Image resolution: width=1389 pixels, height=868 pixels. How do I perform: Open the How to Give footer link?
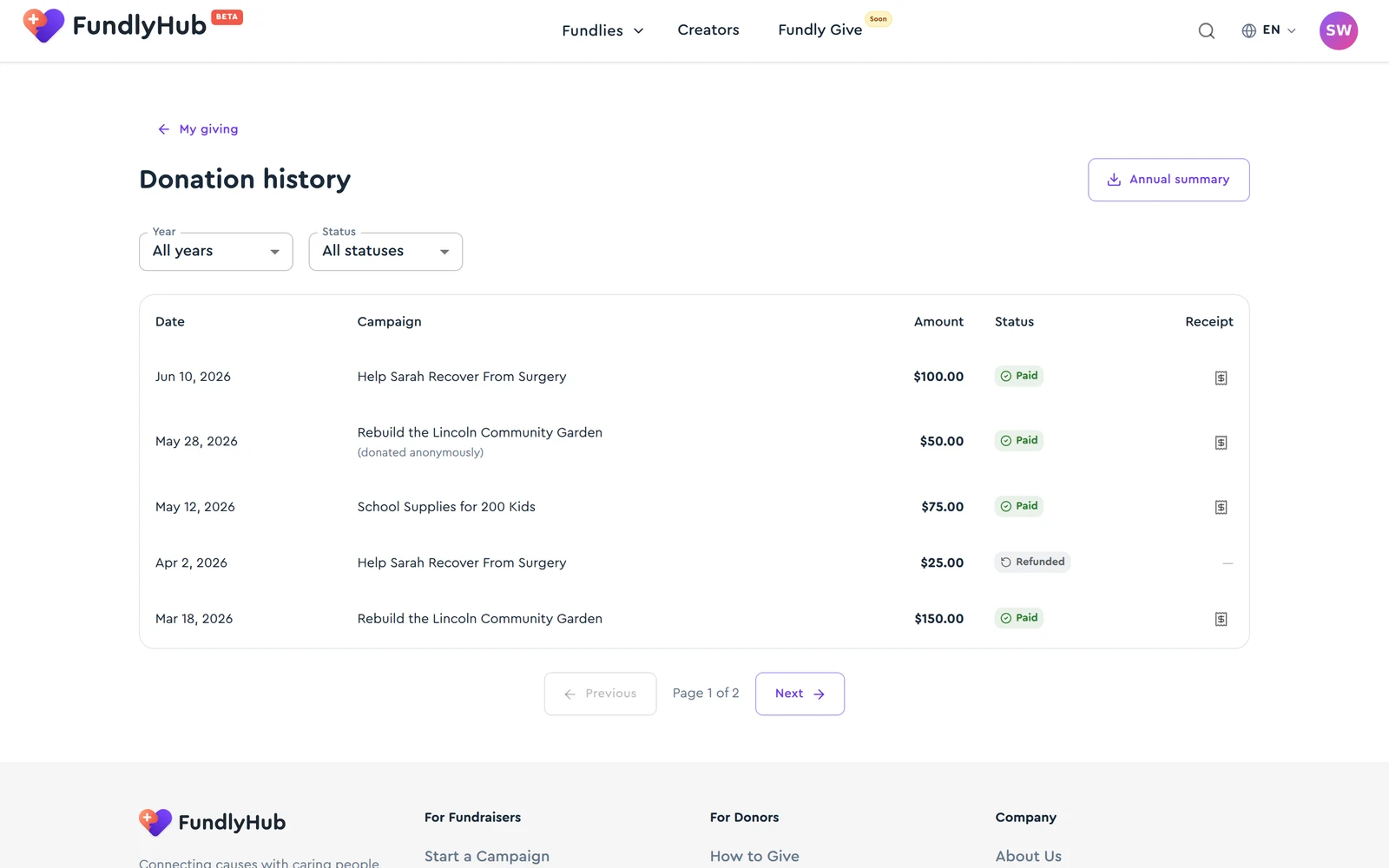754,856
